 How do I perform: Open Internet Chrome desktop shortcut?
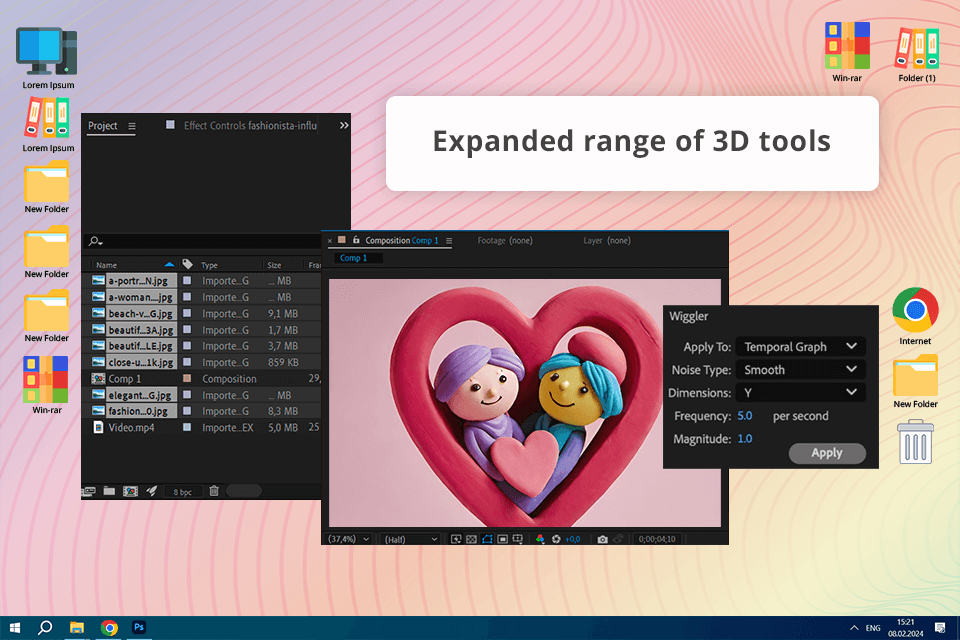point(915,317)
